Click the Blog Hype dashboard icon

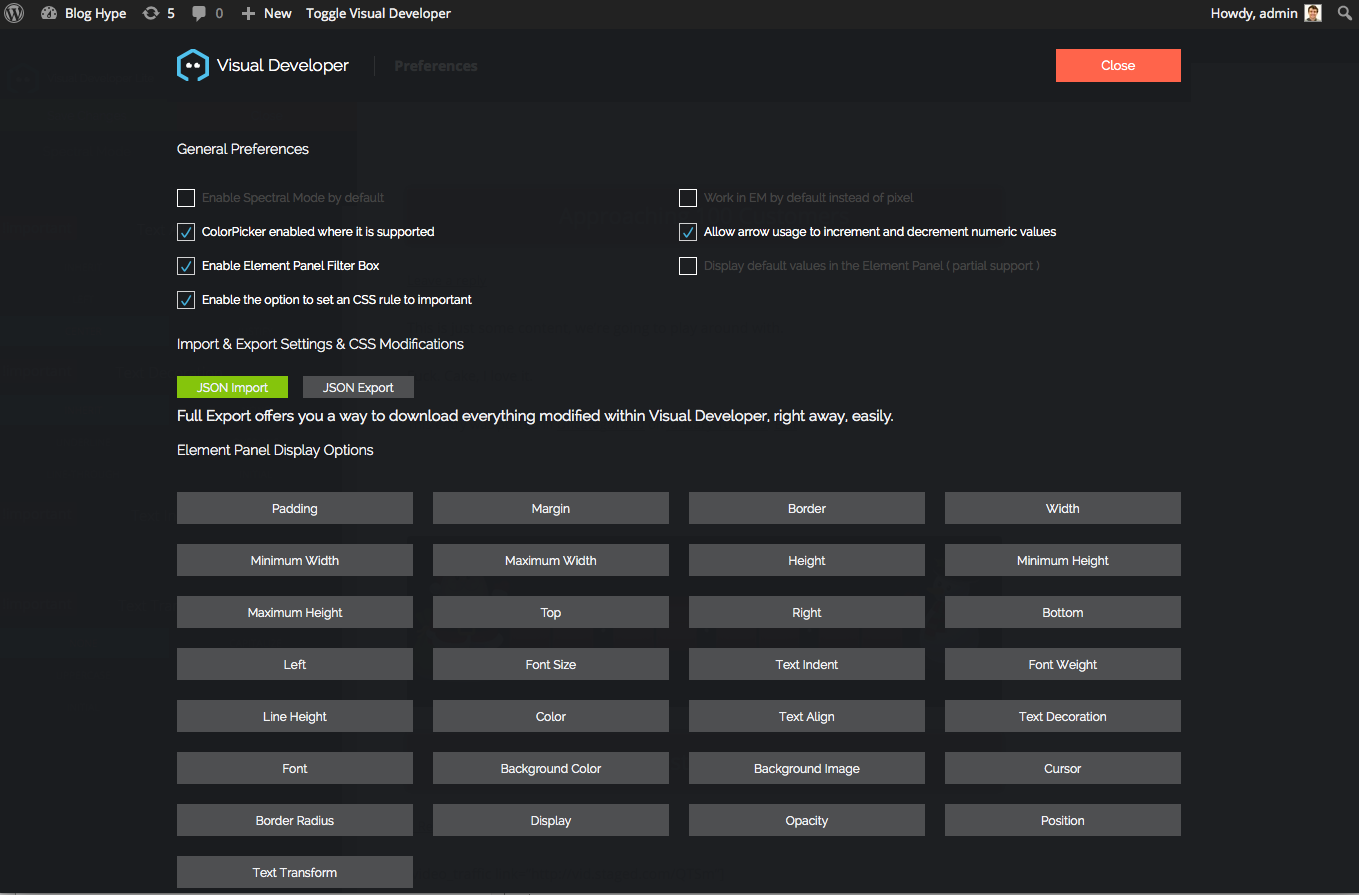tap(49, 13)
